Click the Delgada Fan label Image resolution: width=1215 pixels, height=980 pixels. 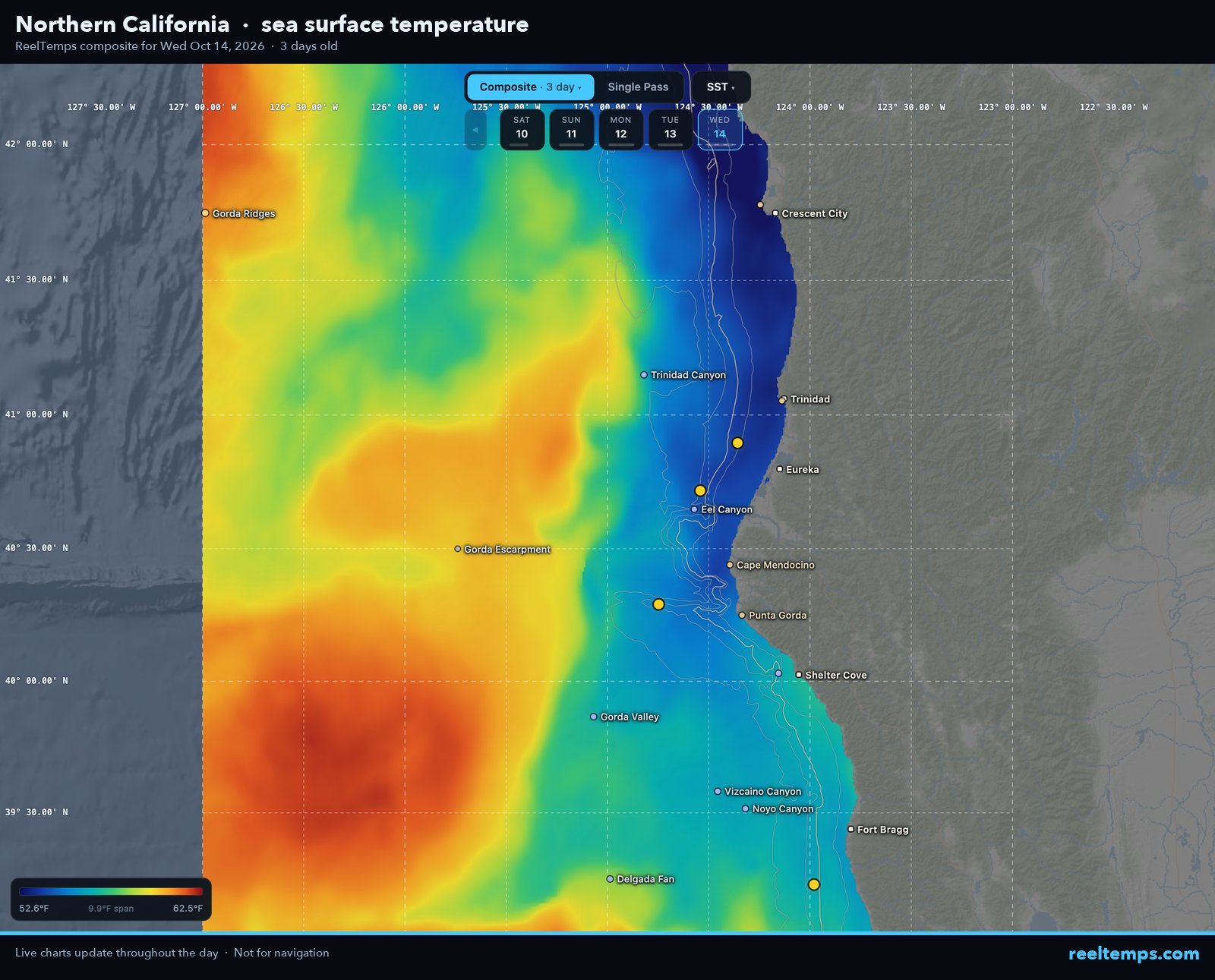pos(645,879)
